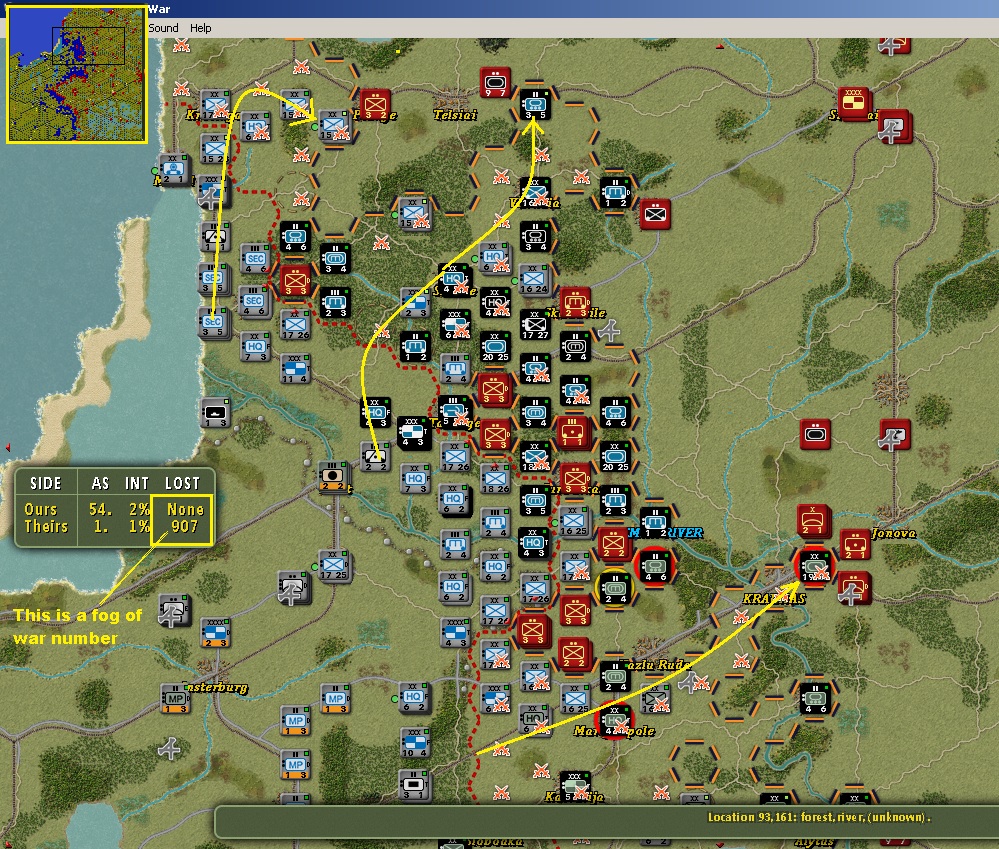Select infantry division 17 25 with green dot
Image resolution: width=999 pixels, height=849 pixels.
tap(334, 566)
